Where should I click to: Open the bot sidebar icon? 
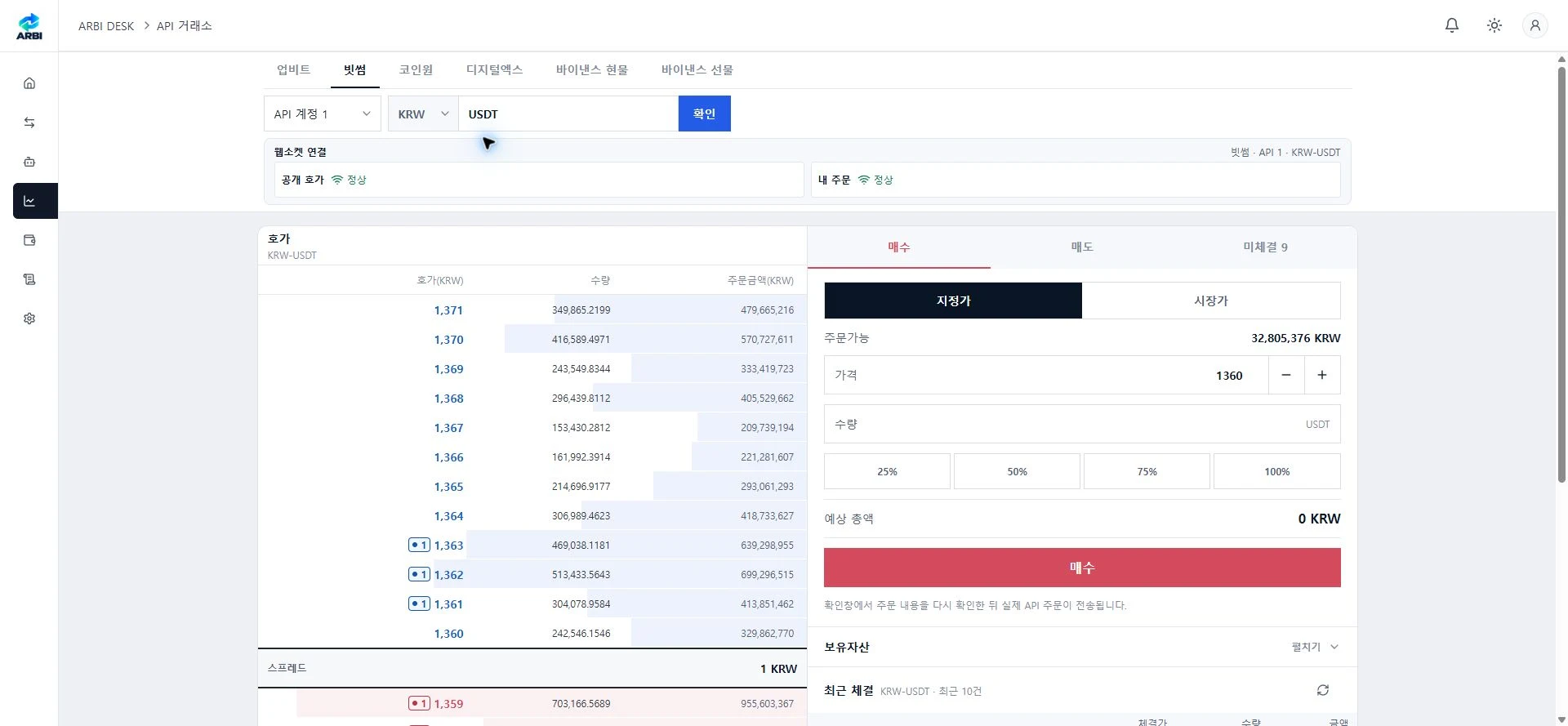(x=29, y=162)
